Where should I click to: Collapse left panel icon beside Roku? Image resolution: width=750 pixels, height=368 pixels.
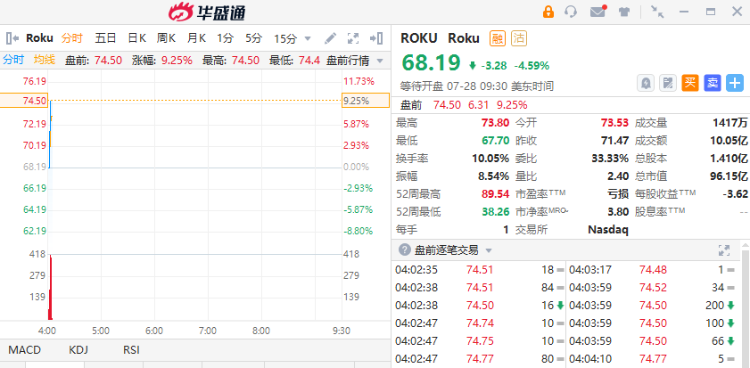(x=12, y=38)
